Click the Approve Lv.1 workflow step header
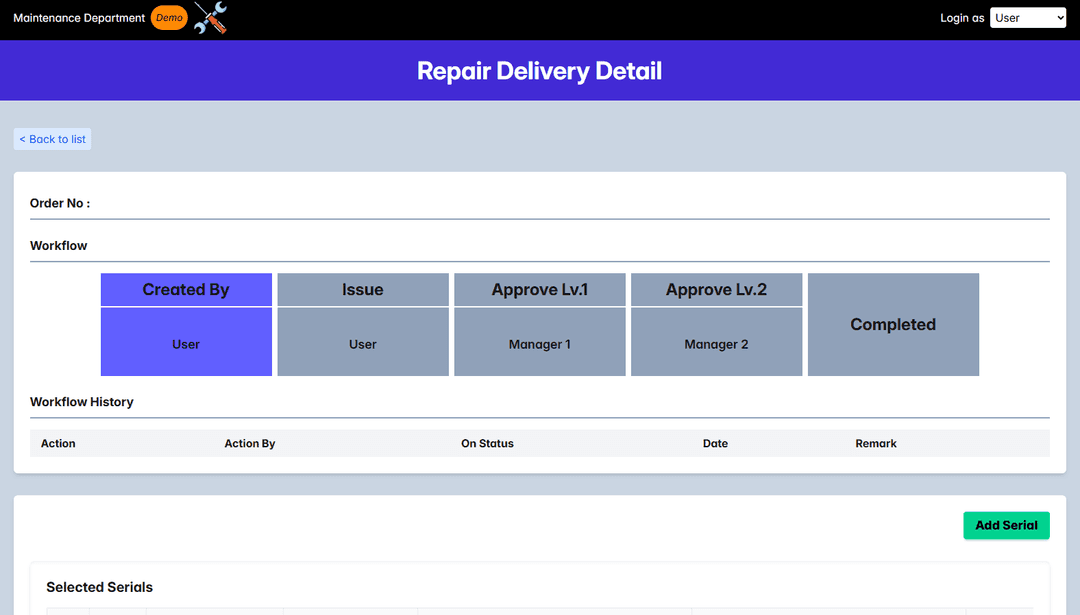 [540, 290]
